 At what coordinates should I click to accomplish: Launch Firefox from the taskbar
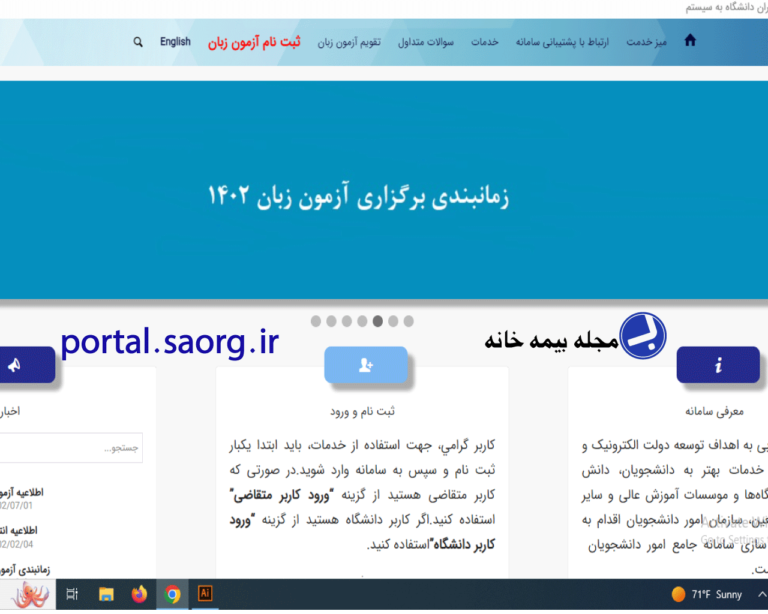(139, 594)
